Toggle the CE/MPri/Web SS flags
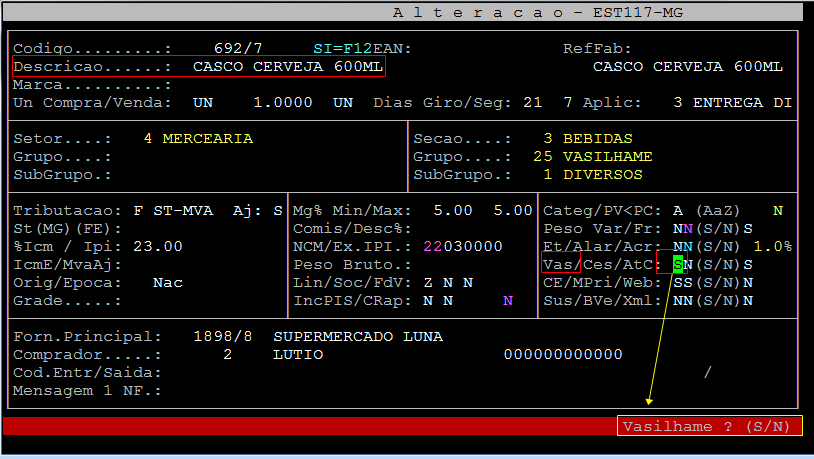This screenshot has height=459, width=814. [683, 282]
